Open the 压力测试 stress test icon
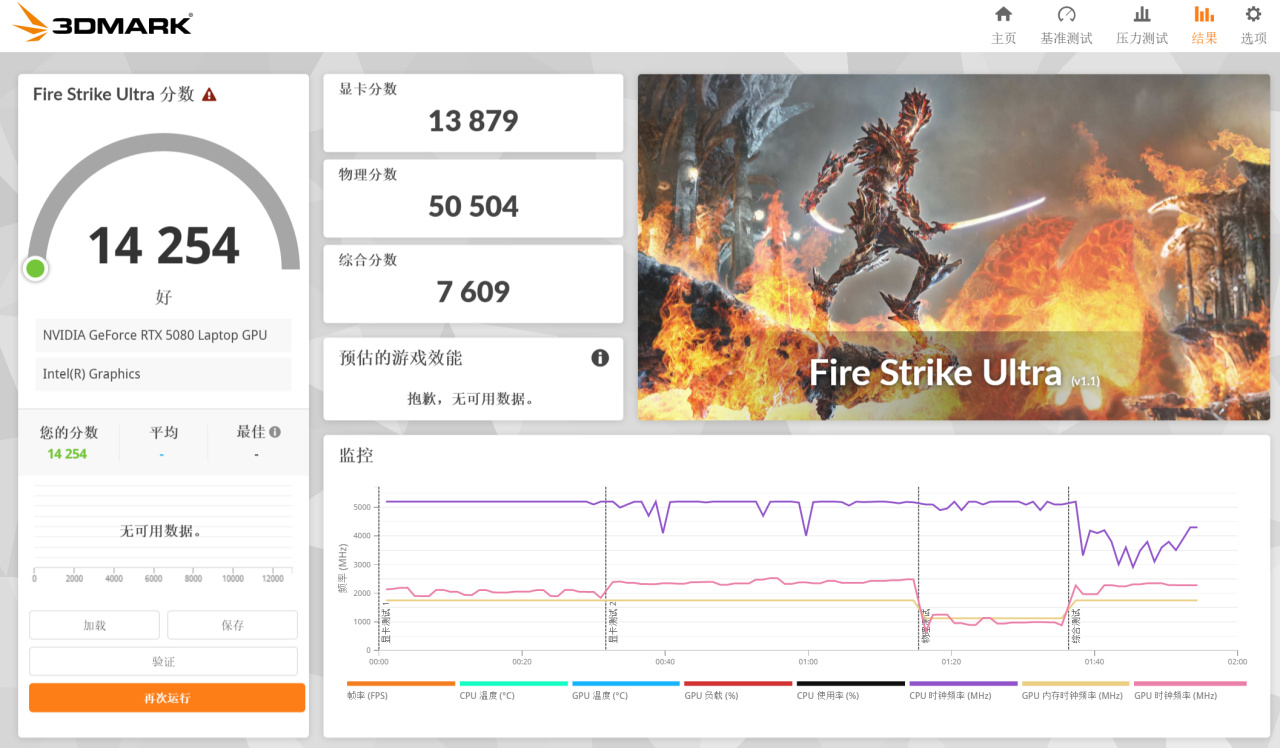This screenshot has width=1280, height=748. (x=1141, y=24)
